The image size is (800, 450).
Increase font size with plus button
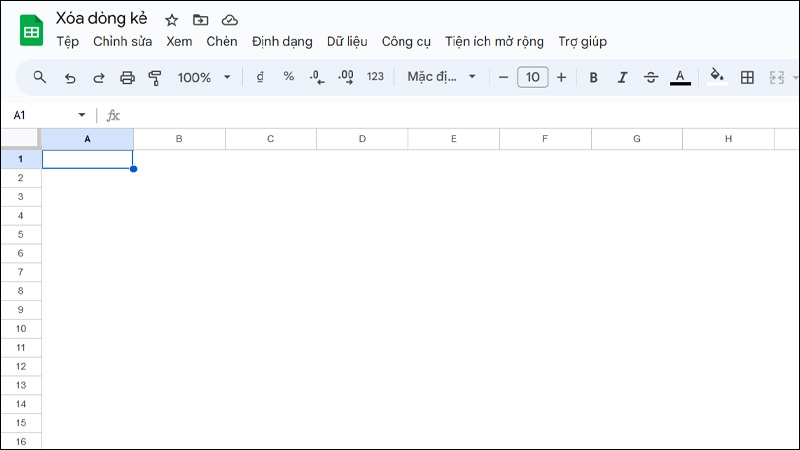point(561,78)
